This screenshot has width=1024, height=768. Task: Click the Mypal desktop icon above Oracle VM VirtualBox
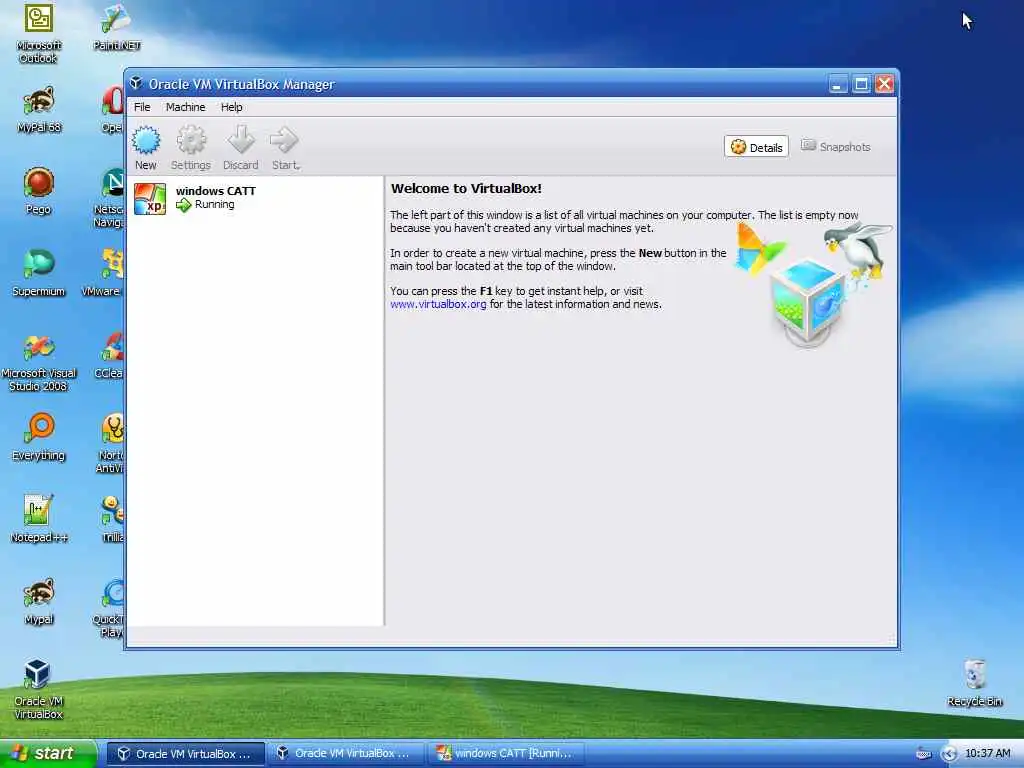click(x=39, y=593)
